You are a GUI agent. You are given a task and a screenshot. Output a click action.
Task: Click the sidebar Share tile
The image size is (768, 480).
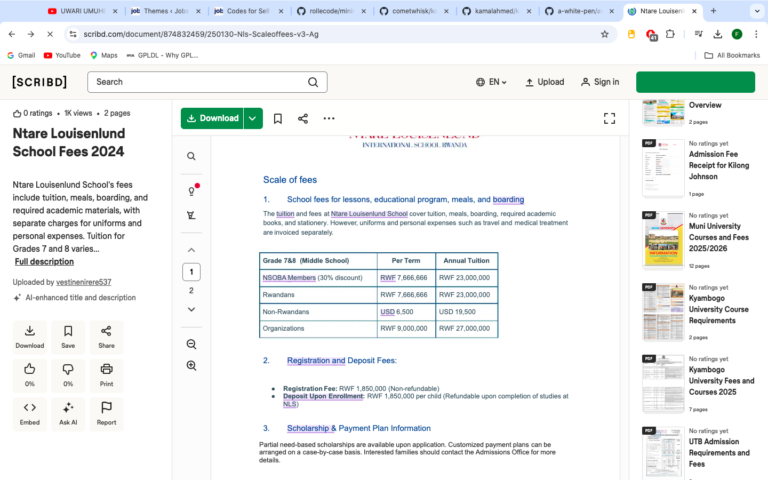pos(106,337)
